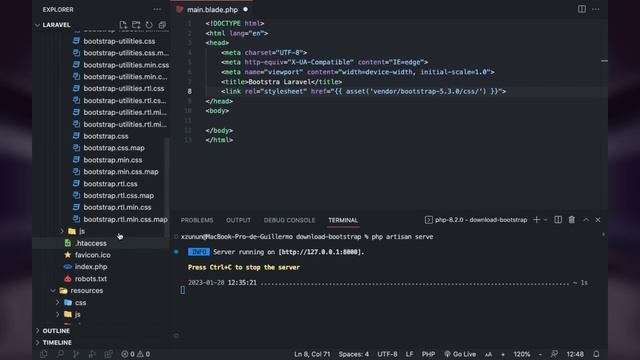Switch to the PROBLEMS tab
The height and width of the screenshot is (360, 640).
coord(197,220)
